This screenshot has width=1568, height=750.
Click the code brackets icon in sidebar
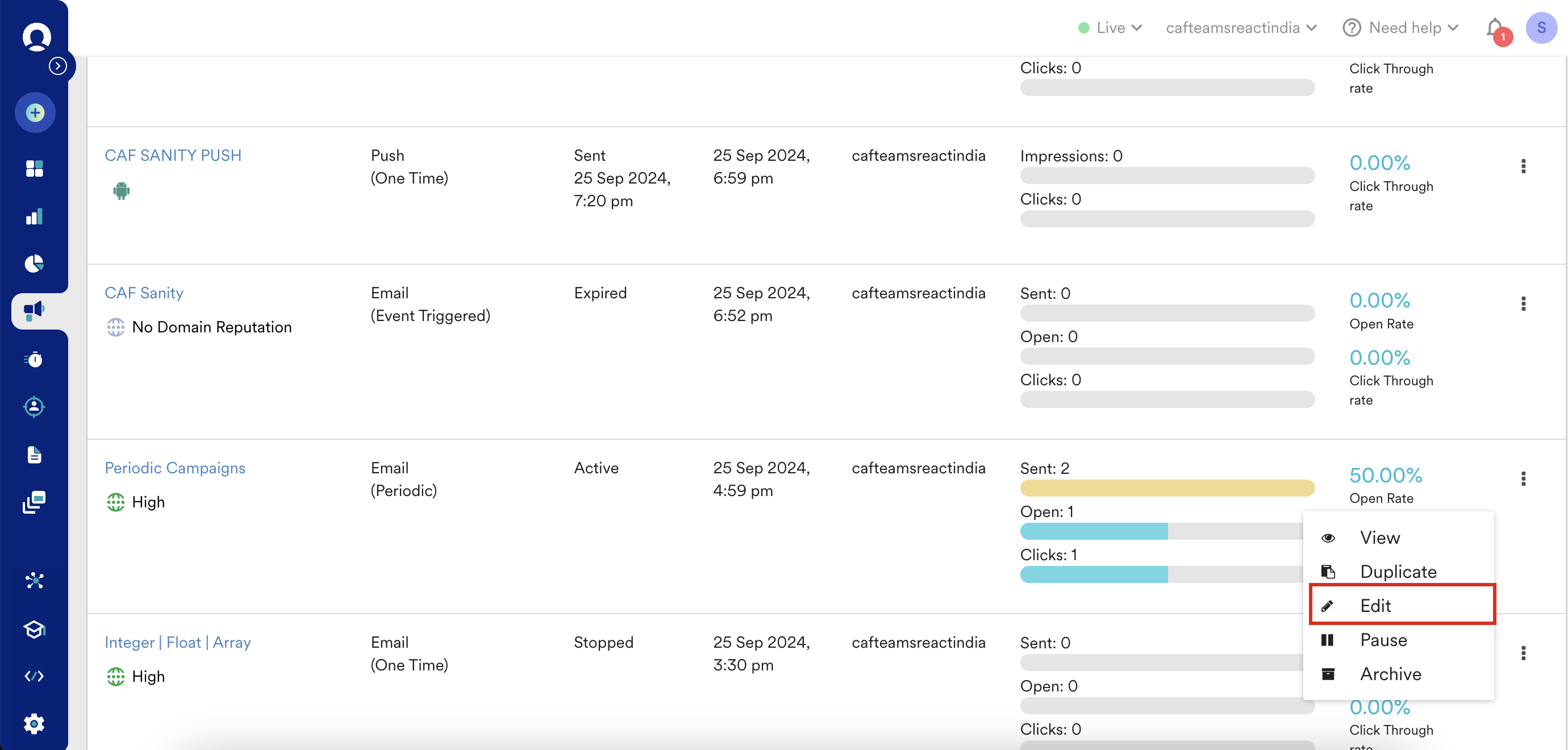click(x=35, y=676)
